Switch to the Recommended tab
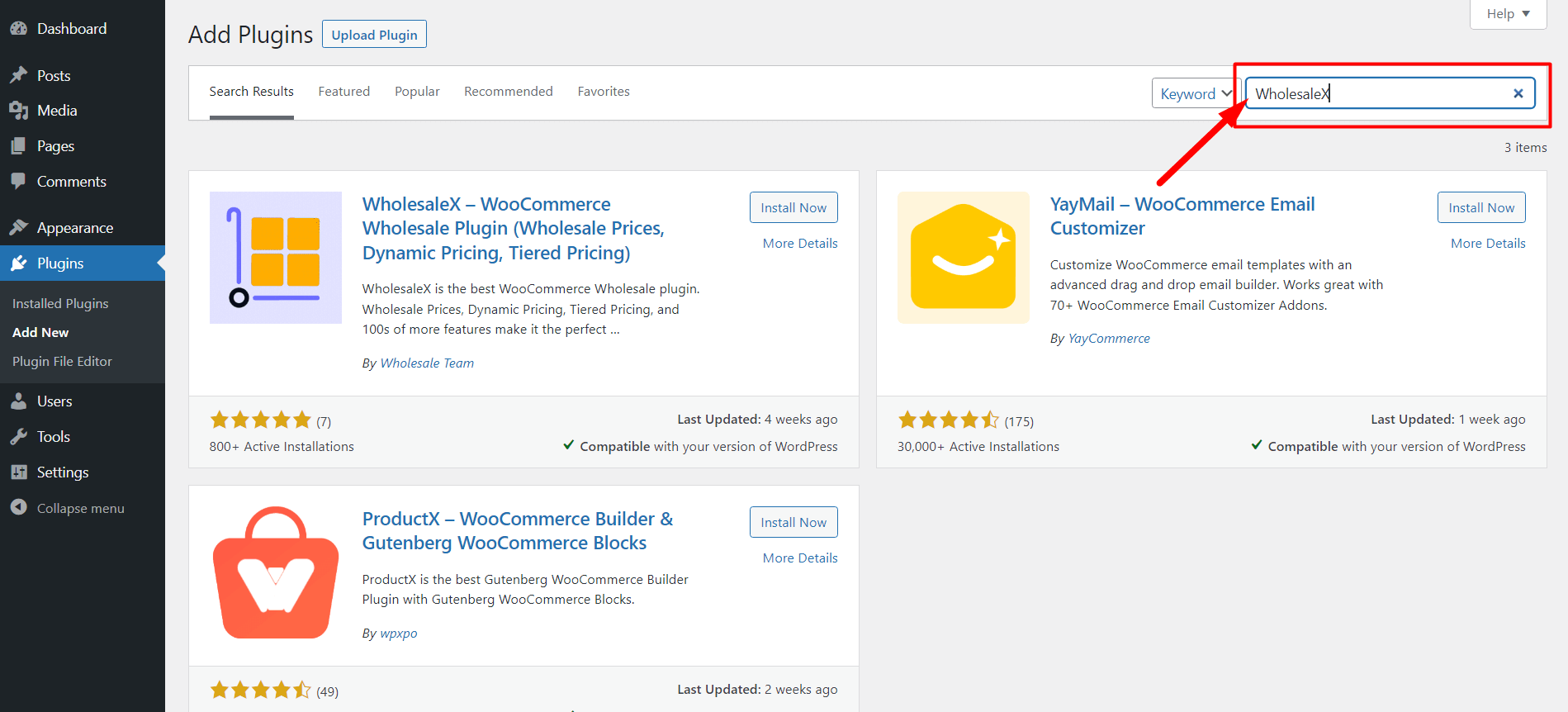The image size is (1568, 712). 509,92
